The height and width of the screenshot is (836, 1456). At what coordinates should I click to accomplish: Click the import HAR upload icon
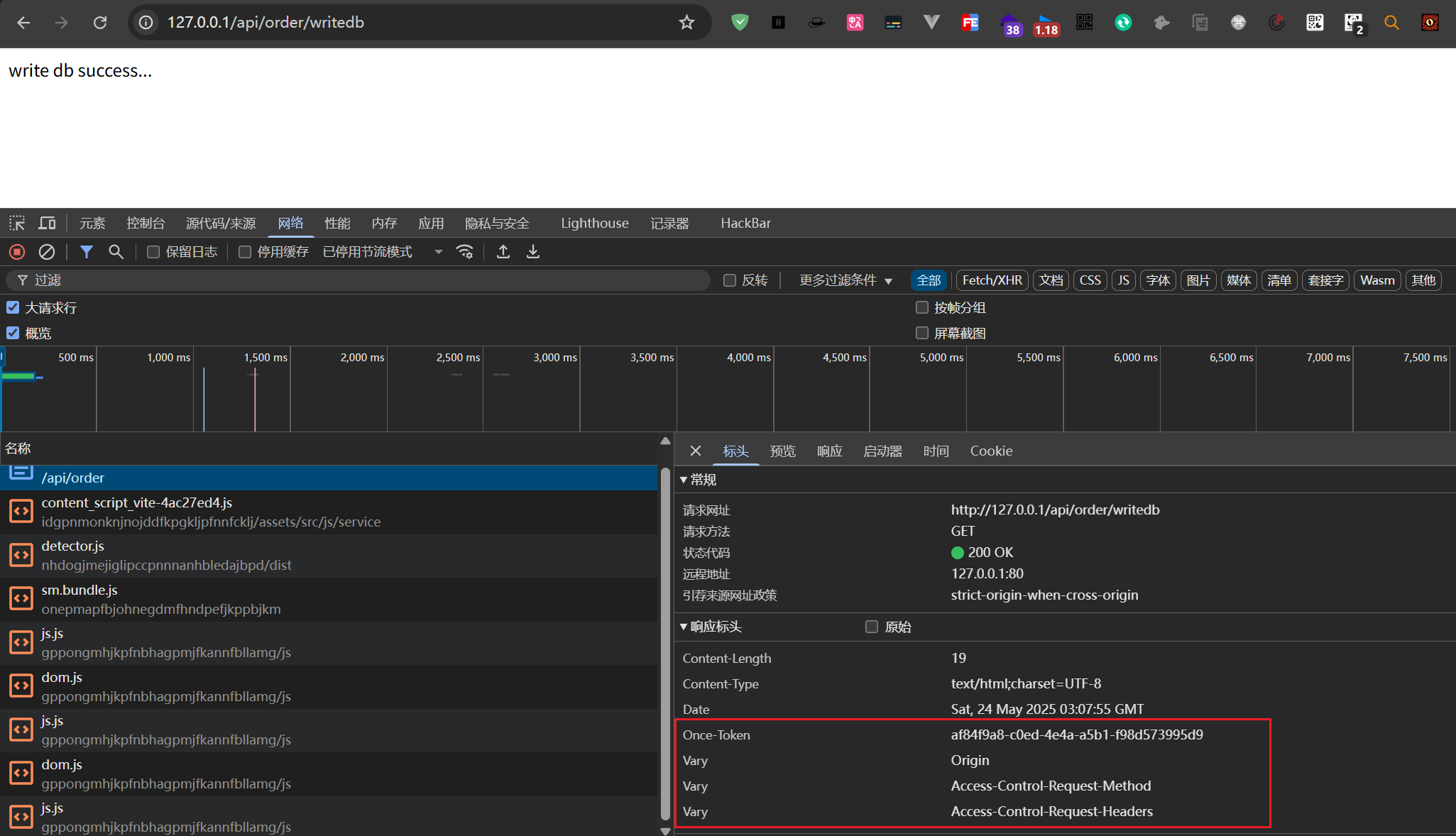(503, 252)
